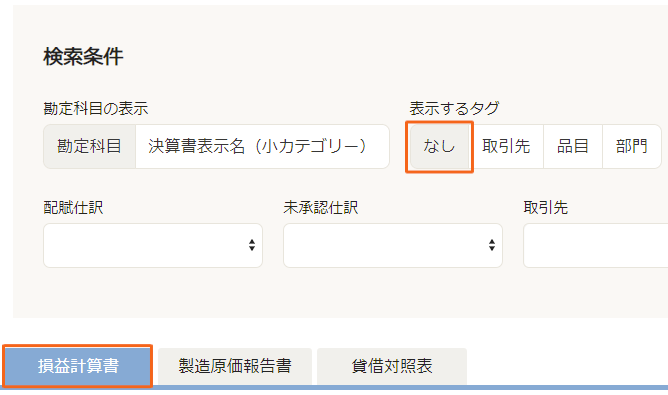Screen dimensions: 668x395
Task: Select 決算書表示名（小カテゴリー） display option
Action: pos(262,147)
